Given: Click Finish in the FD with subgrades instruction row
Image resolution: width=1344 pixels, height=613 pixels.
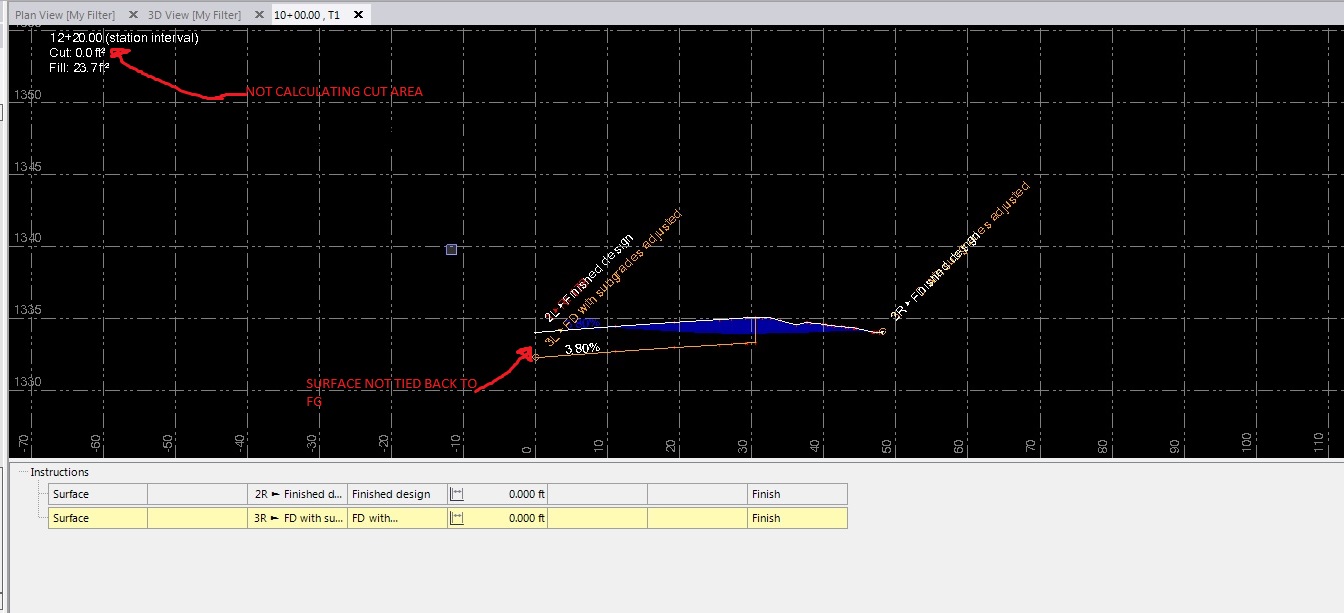Looking at the screenshot, I should [x=765, y=517].
